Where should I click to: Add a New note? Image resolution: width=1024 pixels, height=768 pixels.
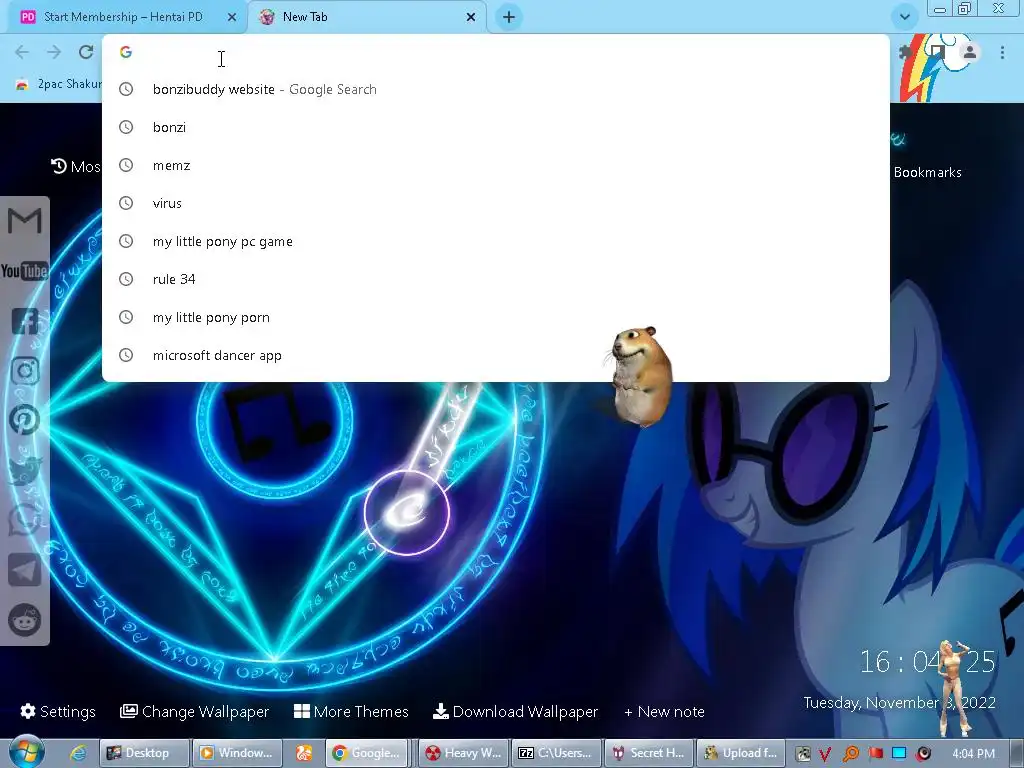point(664,711)
